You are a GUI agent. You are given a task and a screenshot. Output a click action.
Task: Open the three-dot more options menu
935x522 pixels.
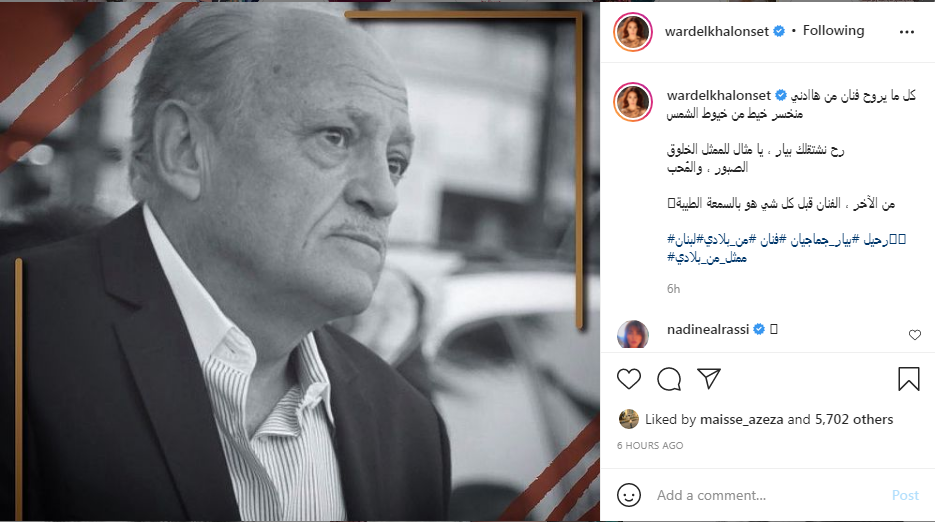(907, 32)
